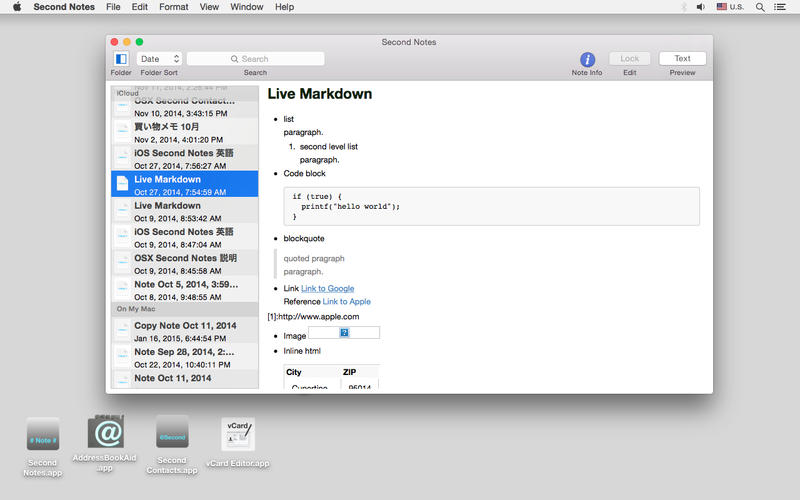Open the Copy Note Oct 11, 2014 note
The height and width of the screenshot is (500, 800).
click(x=185, y=331)
